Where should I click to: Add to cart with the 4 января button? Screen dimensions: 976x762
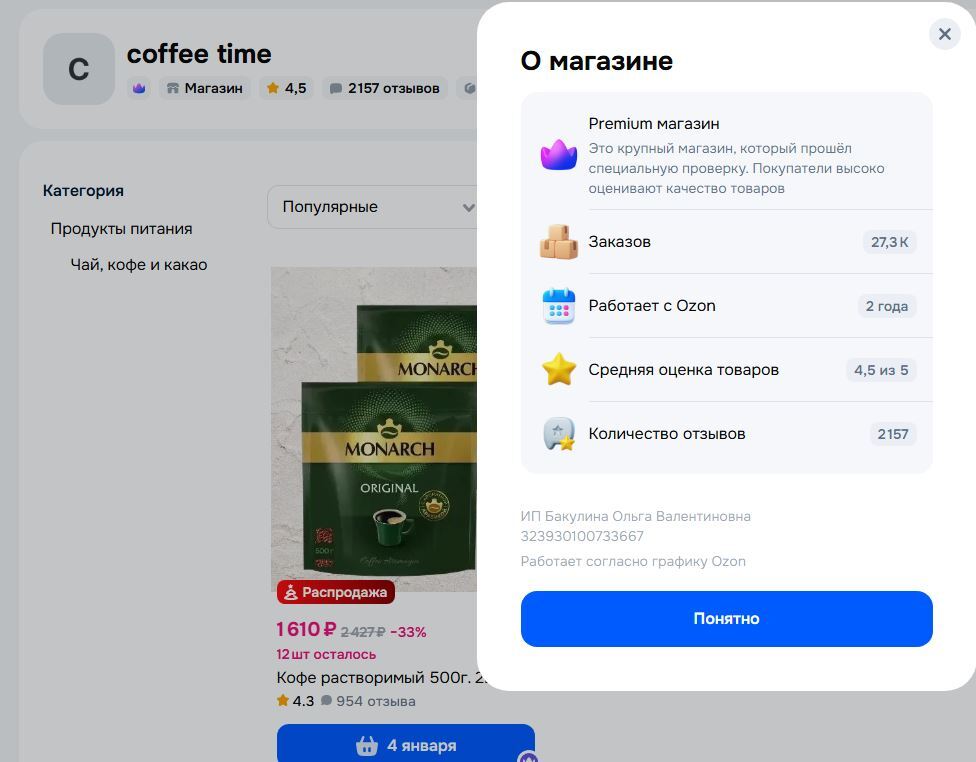click(x=406, y=745)
